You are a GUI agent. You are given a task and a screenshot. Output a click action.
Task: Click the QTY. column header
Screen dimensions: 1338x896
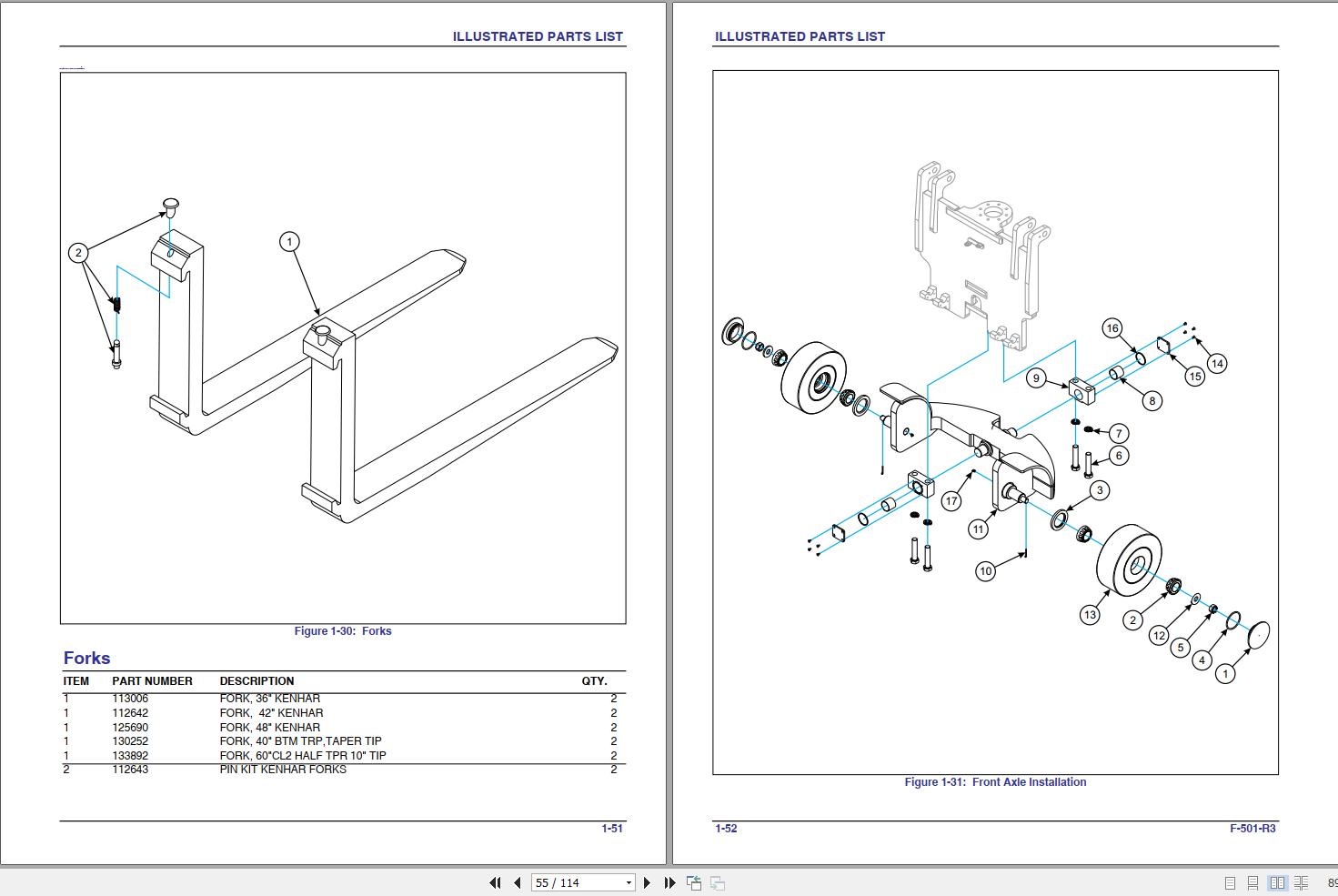[594, 681]
